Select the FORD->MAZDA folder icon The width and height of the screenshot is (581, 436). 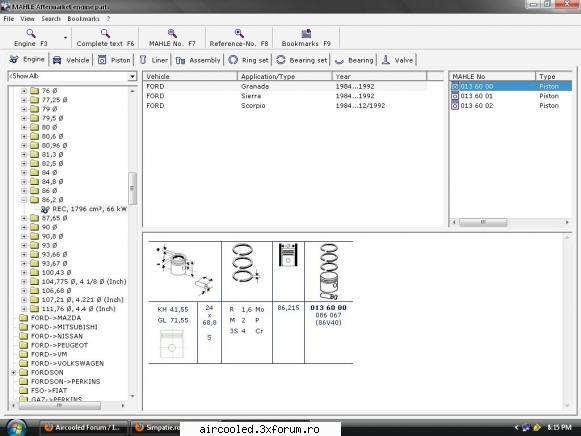(x=23, y=318)
